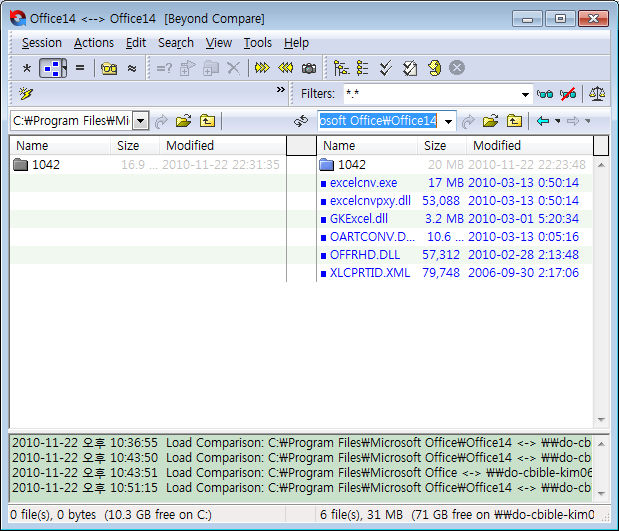Screen dimensions: 619x531
Task: Toggle the Show Differences filter button
Action: (x=53, y=68)
